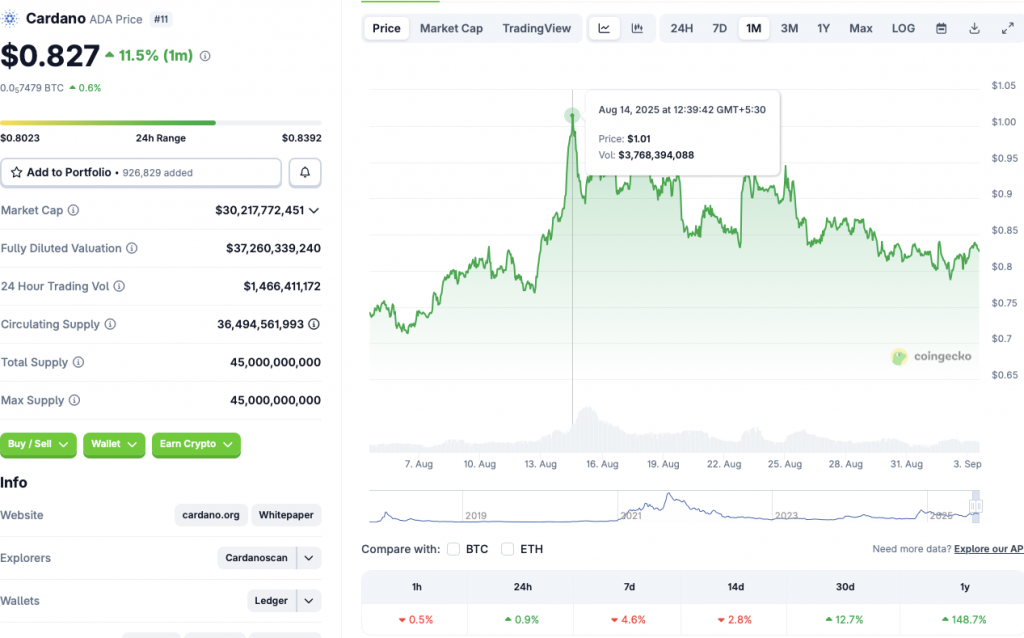Screen dimensions: 1024x638
Task: Select 3M time range
Action: click(790, 28)
